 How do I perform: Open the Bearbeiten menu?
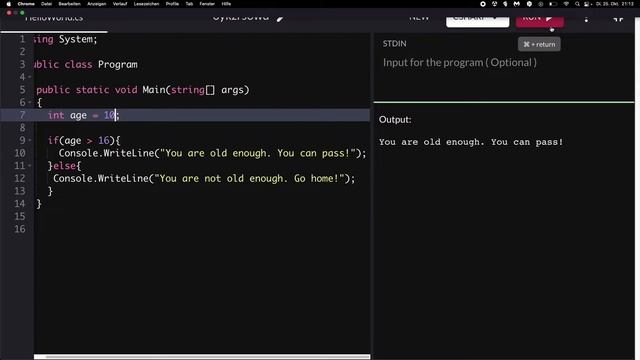point(69,4)
